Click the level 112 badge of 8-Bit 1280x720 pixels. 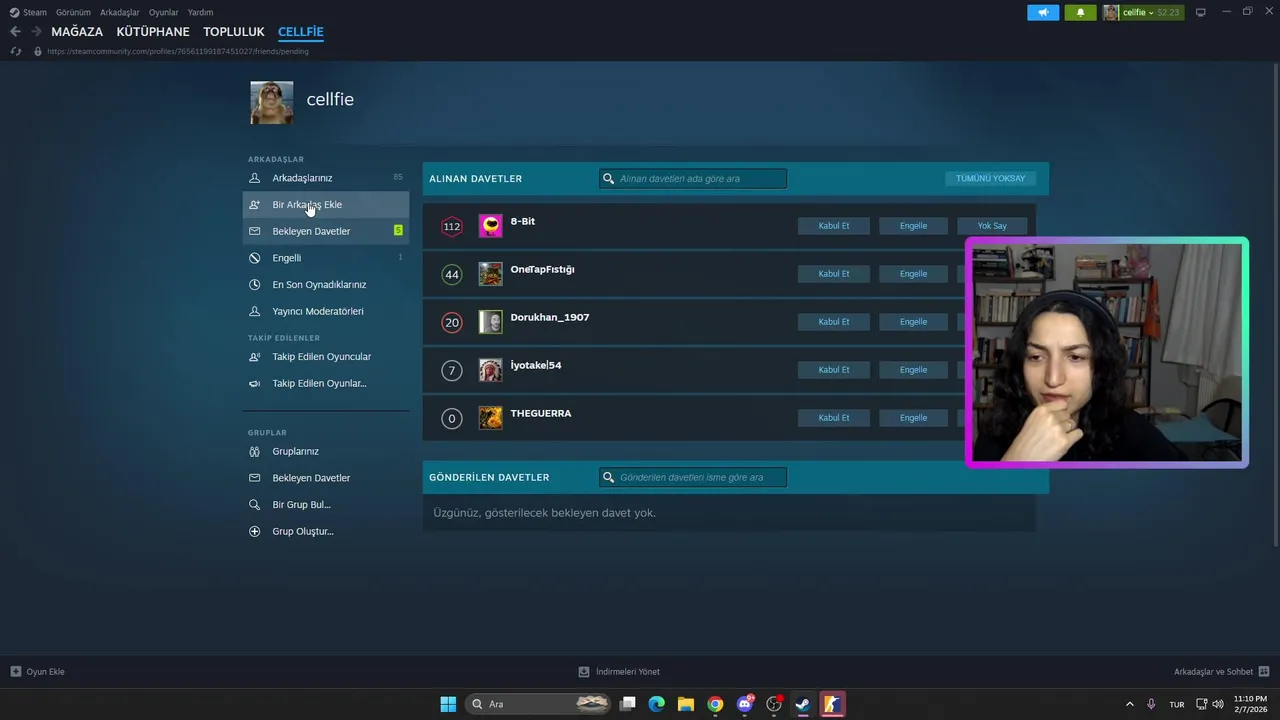click(x=452, y=226)
